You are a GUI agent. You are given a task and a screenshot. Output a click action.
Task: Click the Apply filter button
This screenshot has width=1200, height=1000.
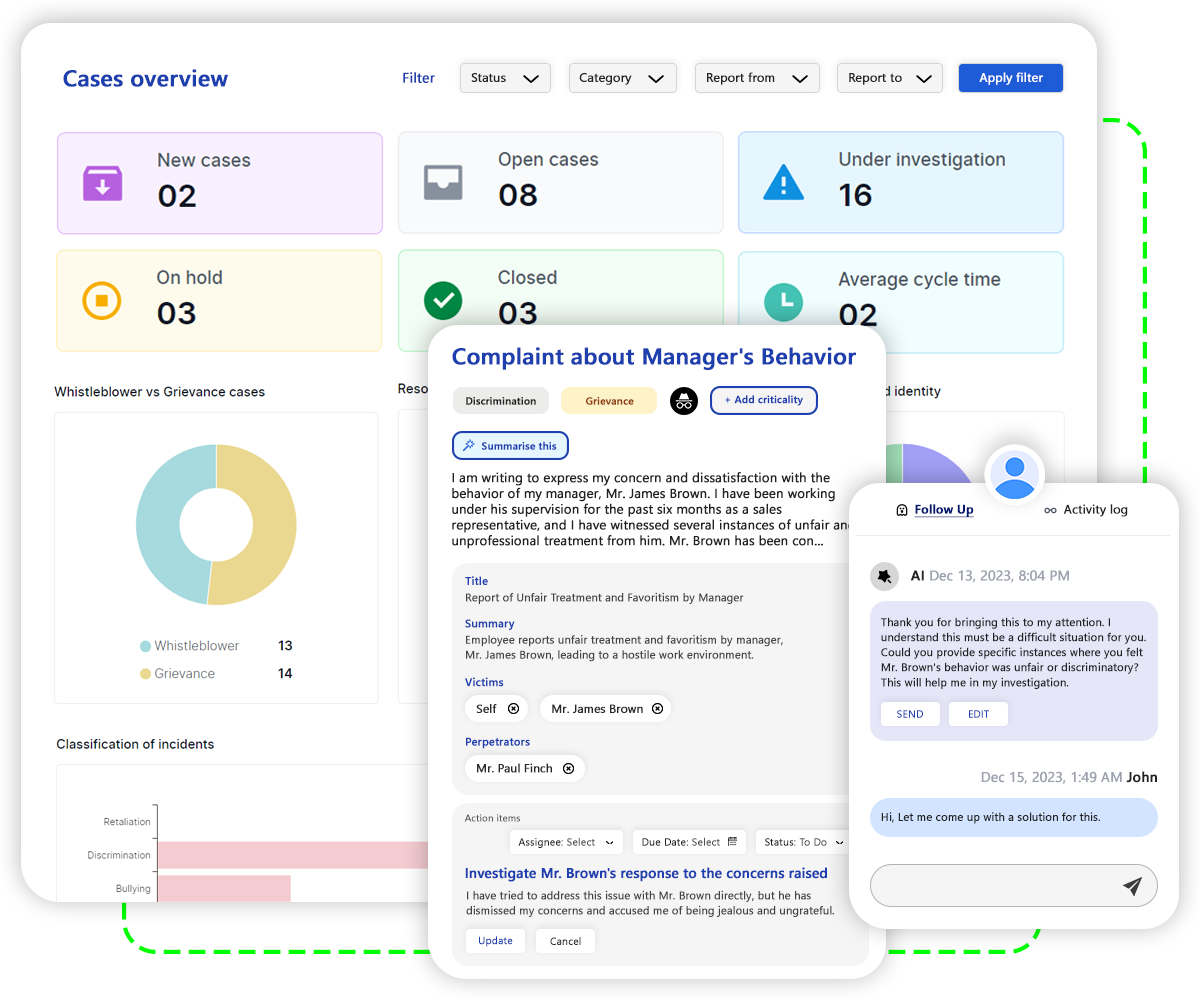pos(1010,78)
